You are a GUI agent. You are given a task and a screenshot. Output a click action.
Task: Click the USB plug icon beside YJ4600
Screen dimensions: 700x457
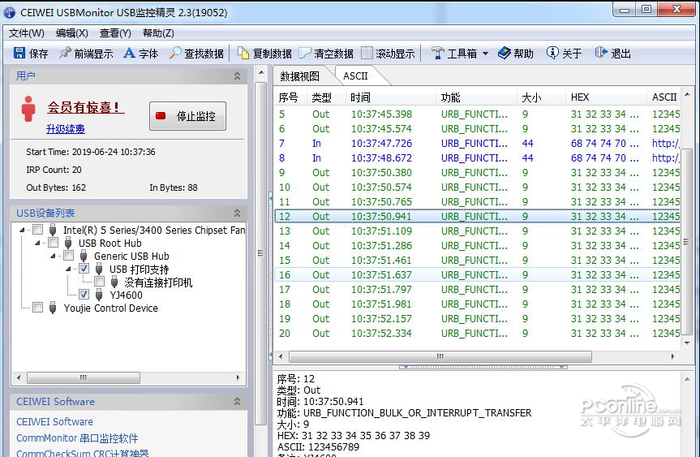pyautogui.click(x=99, y=295)
